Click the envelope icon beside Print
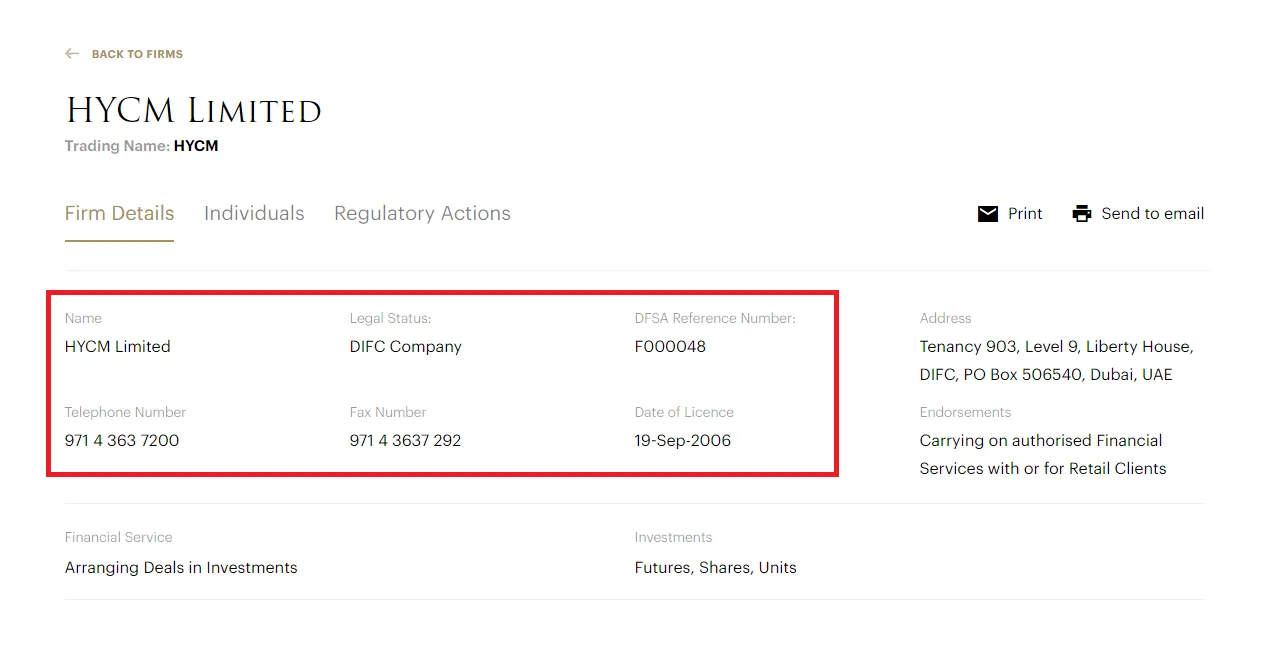1265x650 pixels. pyautogui.click(x=988, y=214)
